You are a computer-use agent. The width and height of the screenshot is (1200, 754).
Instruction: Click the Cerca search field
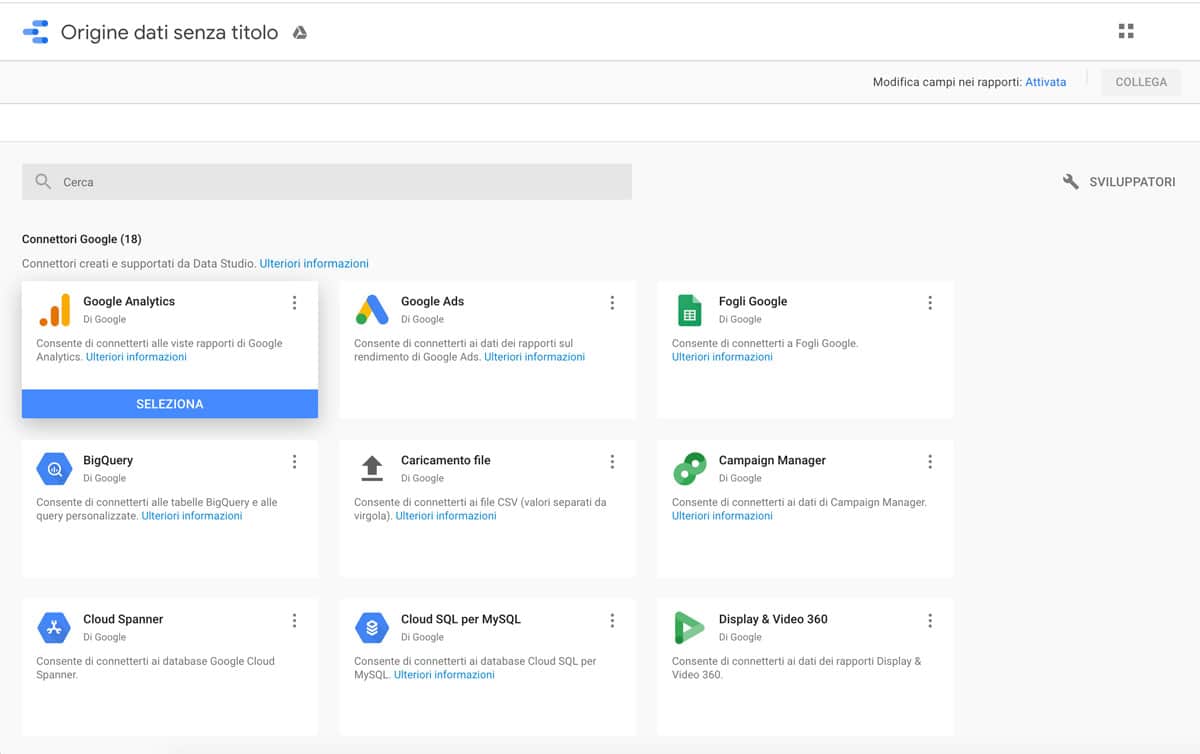coord(327,182)
